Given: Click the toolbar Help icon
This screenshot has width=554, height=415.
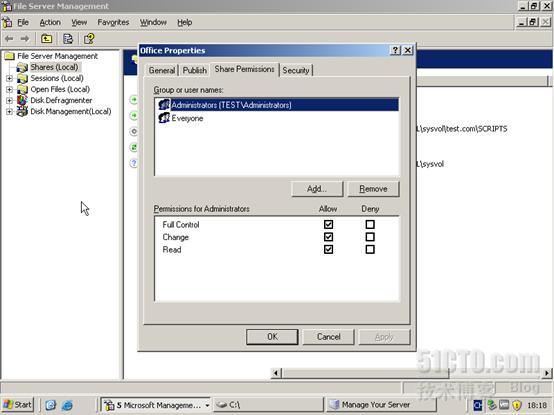Looking at the screenshot, I should click(x=89, y=38).
